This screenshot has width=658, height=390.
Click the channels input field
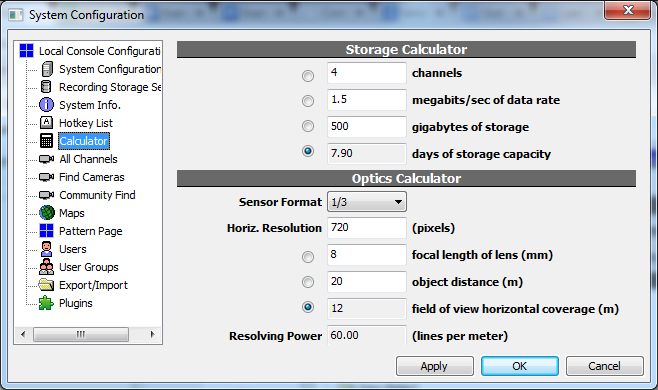coord(367,73)
